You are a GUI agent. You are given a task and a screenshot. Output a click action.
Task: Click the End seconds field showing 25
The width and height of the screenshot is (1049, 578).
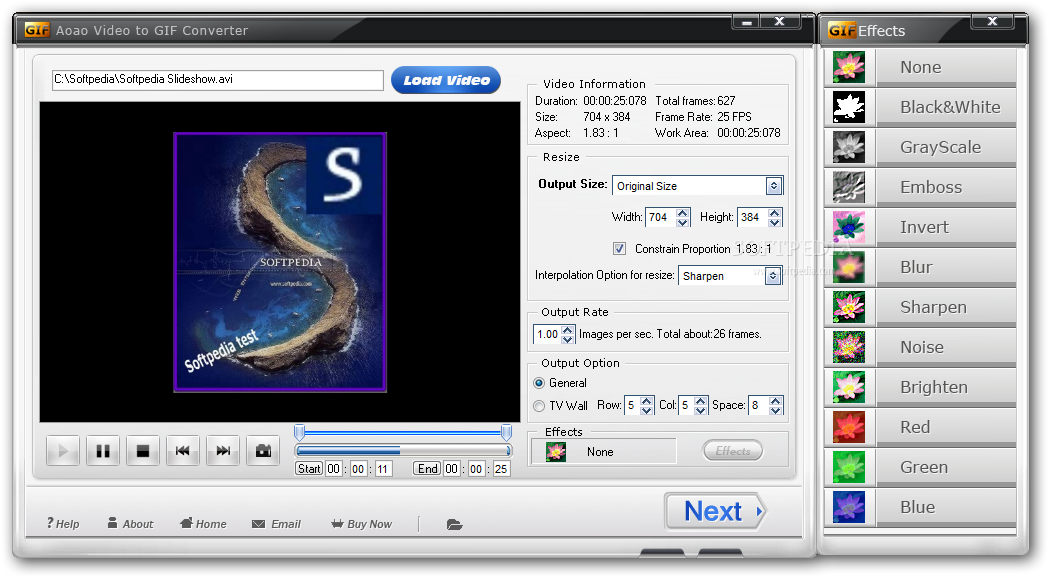[x=501, y=469]
